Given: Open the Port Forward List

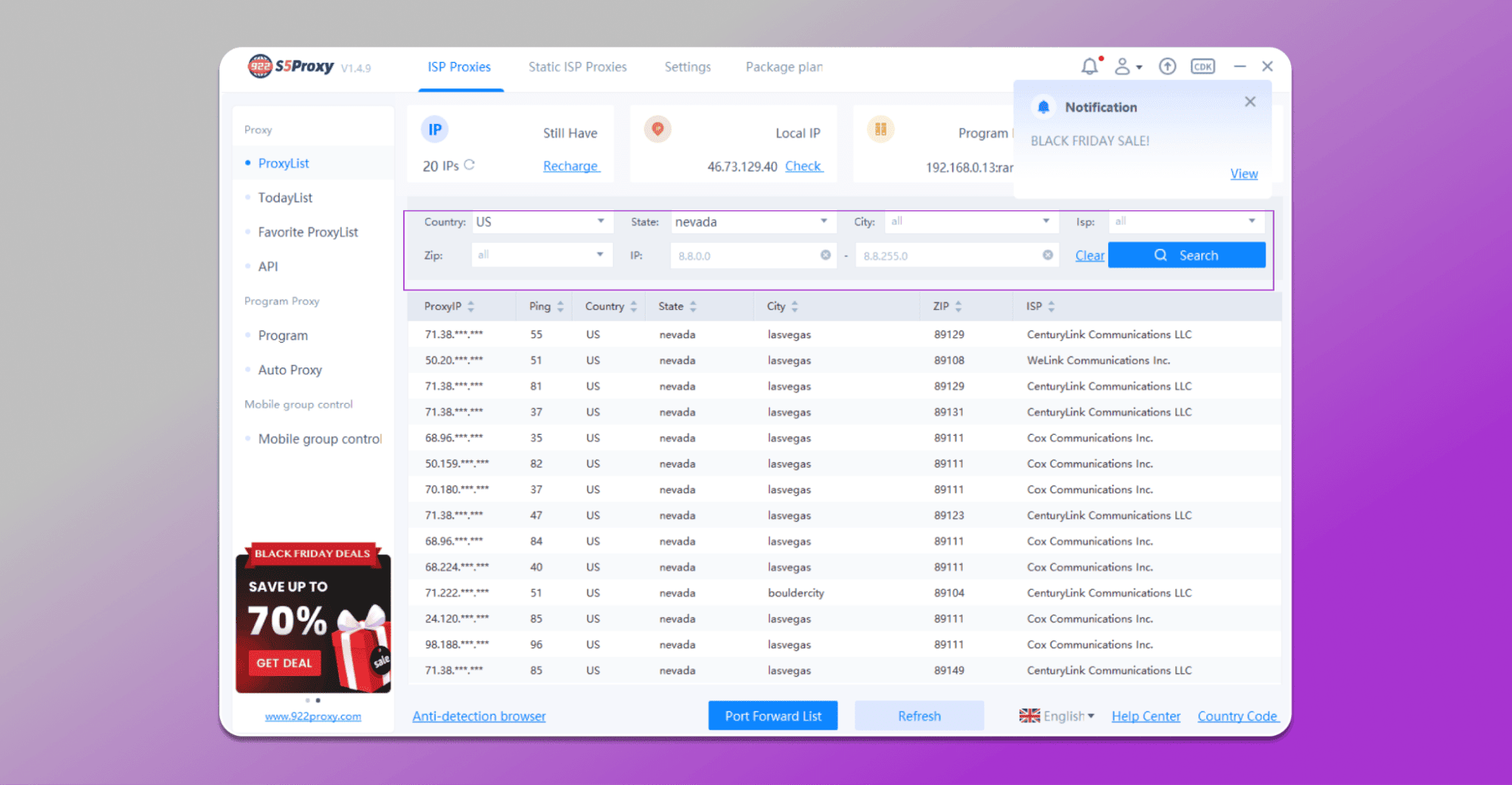Looking at the screenshot, I should pos(772,715).
